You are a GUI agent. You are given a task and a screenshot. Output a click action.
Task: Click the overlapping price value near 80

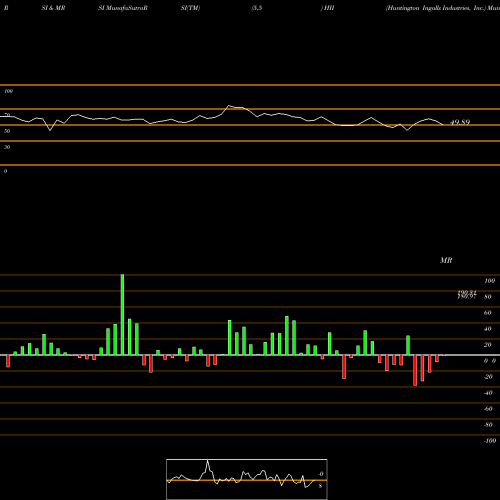pyautogui.click(x=467, y=294)
